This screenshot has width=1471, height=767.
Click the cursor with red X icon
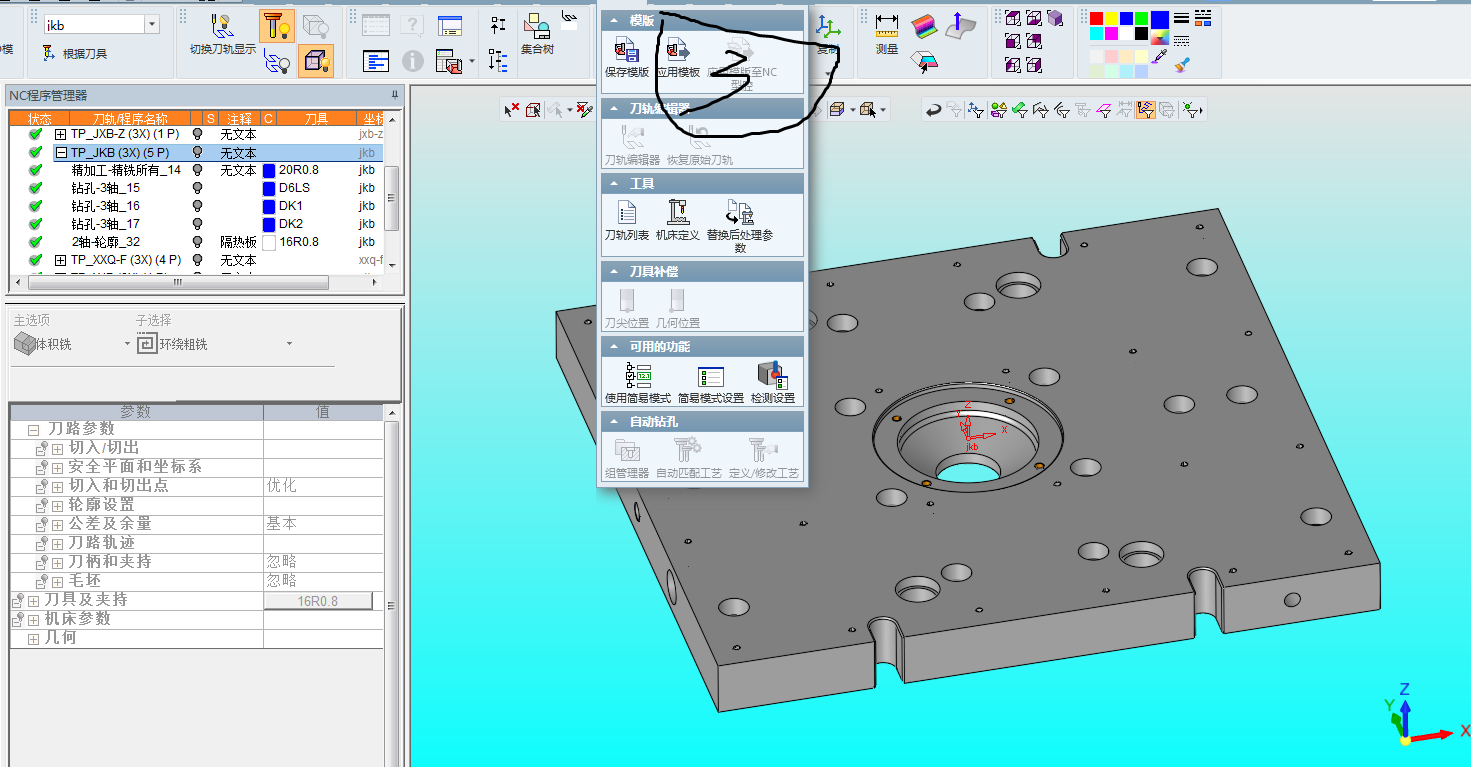pos(512,109)
